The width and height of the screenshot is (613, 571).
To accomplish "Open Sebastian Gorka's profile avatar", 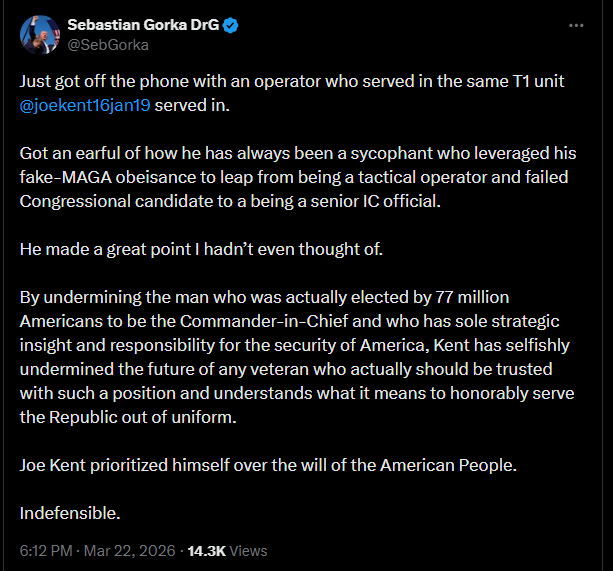I will click(37, 34).
